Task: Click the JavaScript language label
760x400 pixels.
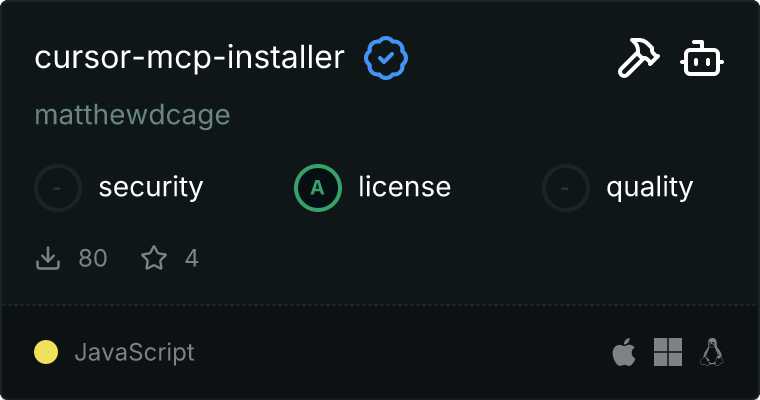Action: pyautogui.click(x=134, y=352)
